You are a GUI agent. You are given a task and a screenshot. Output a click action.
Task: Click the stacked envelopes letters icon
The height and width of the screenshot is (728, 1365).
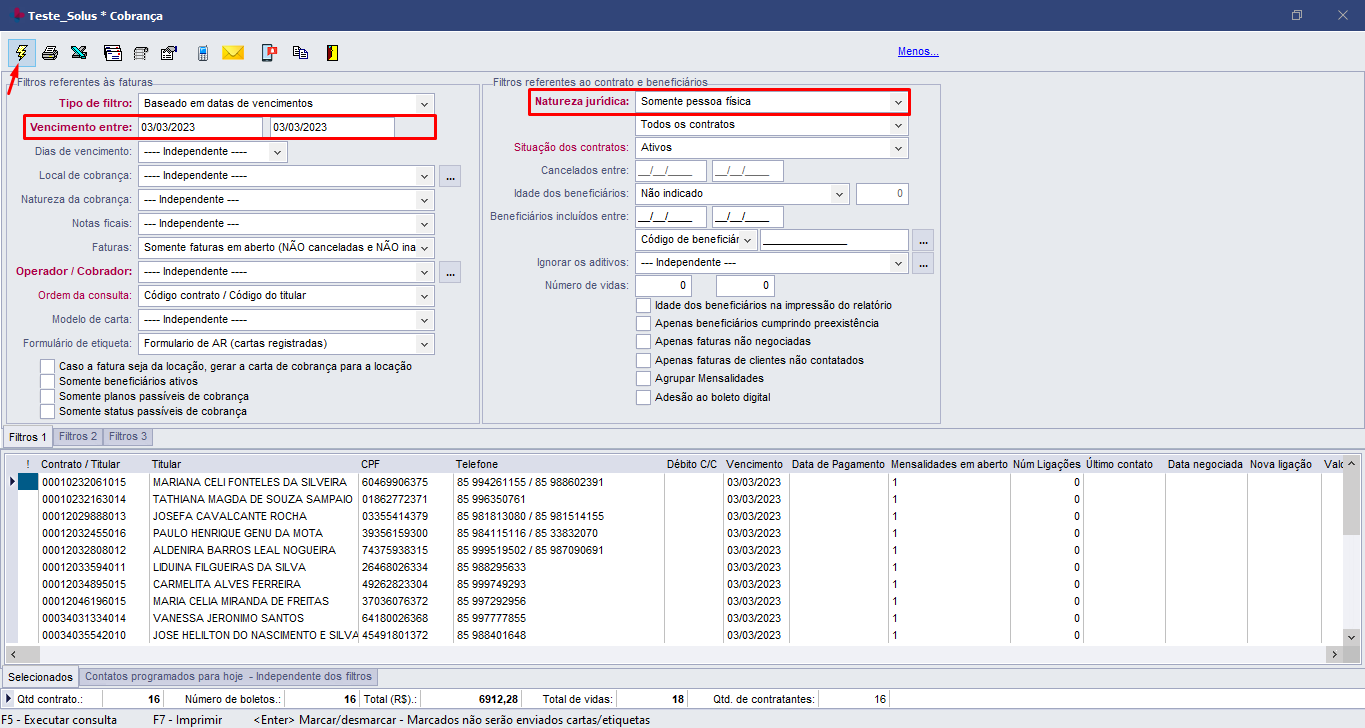point(113,53)
